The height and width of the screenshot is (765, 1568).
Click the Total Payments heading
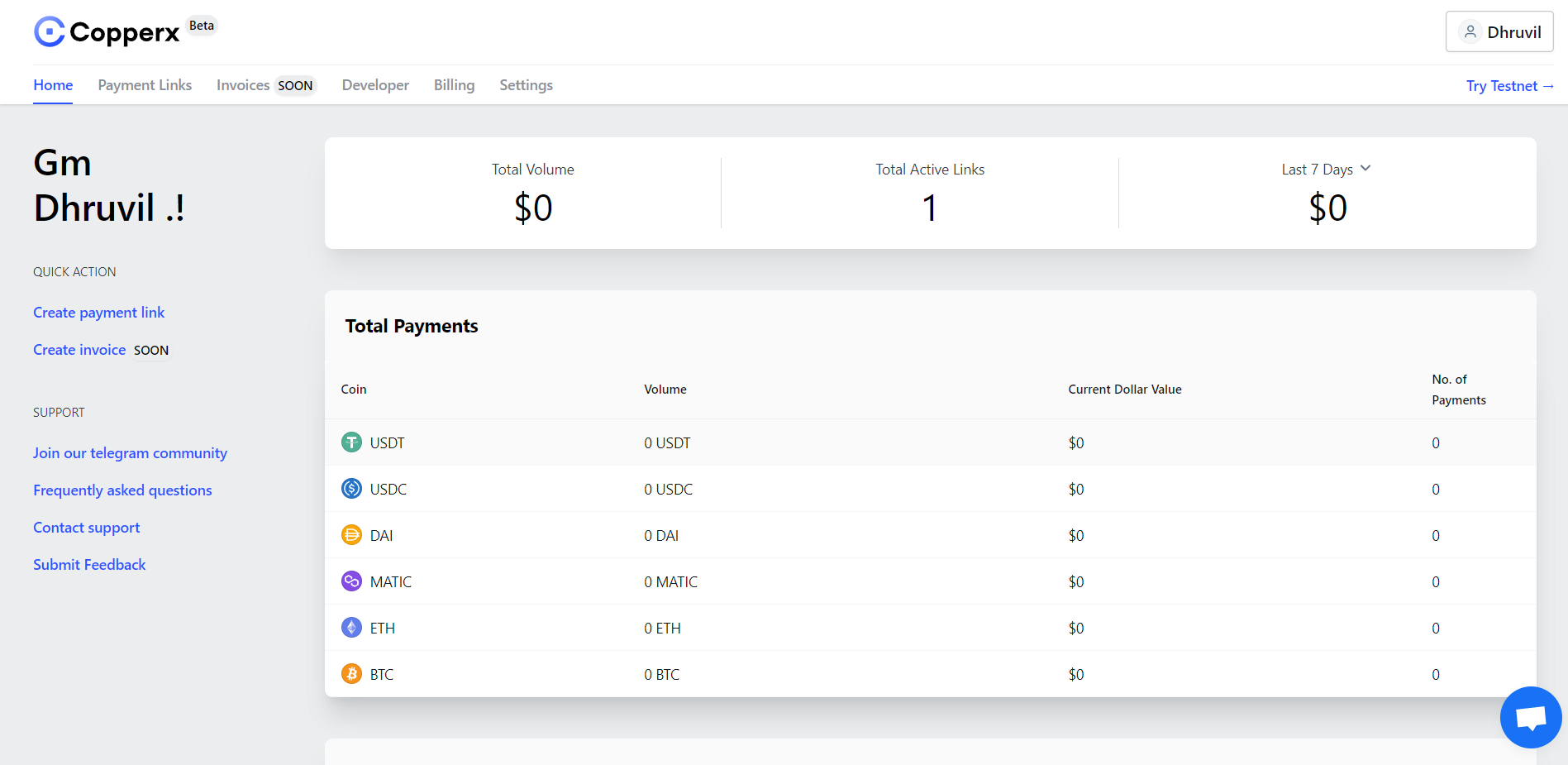click(x=412, y=326)
